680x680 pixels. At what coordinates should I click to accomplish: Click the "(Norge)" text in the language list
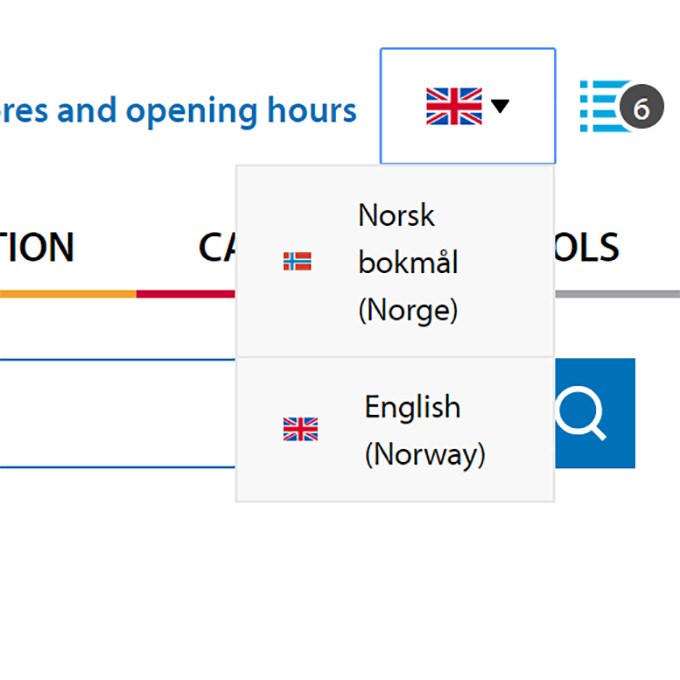coord(407,311)
